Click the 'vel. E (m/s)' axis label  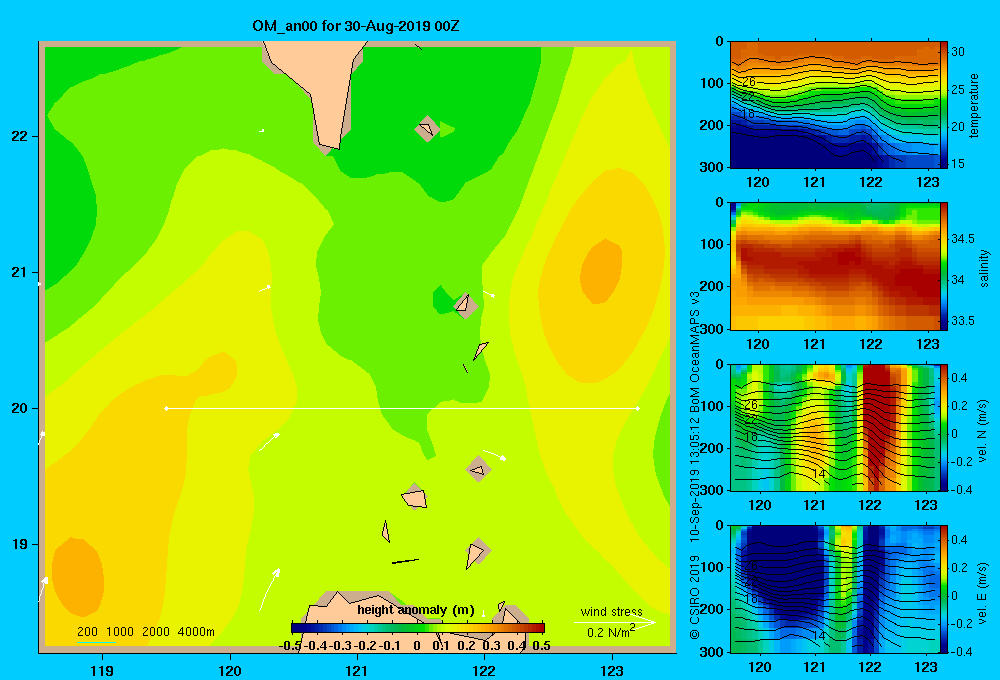[x=983, y=592]
